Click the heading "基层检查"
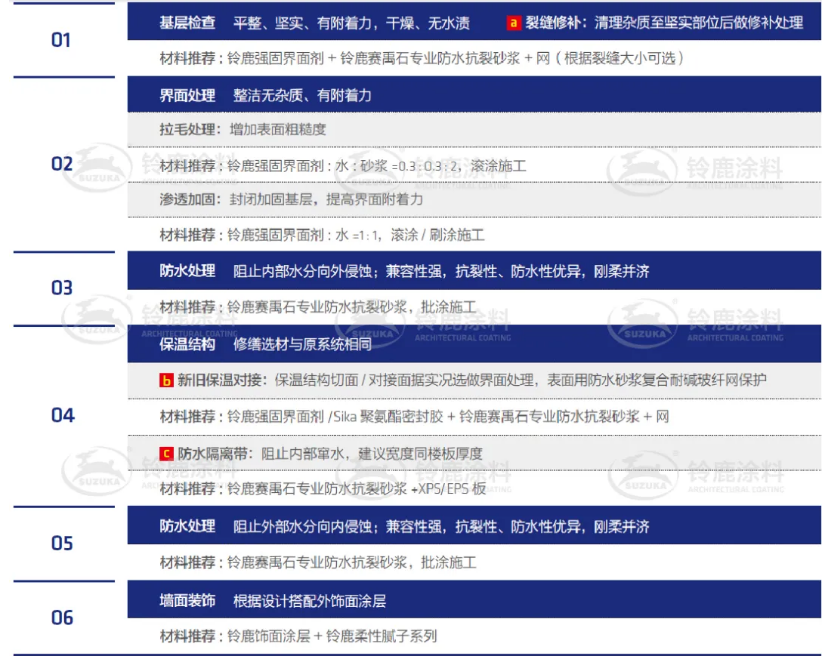The image size is (822, 656). tap(187, 23)
